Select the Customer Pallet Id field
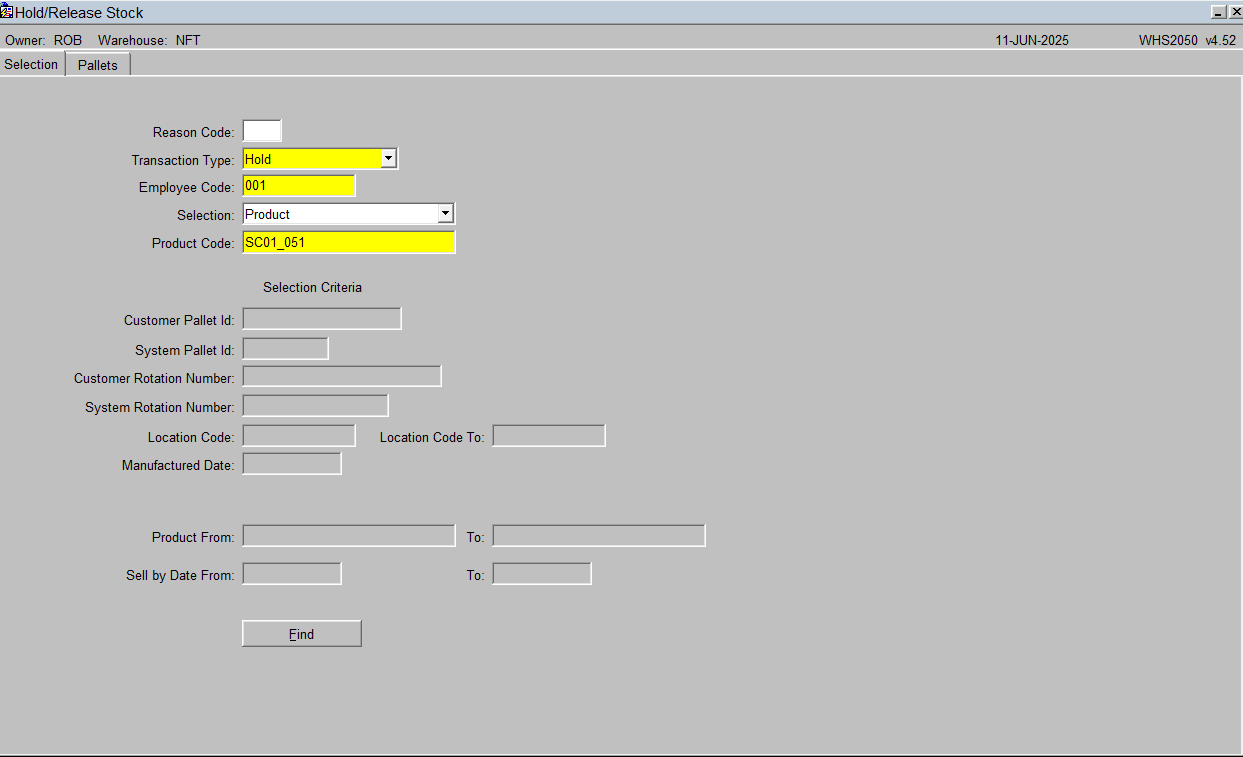This screenshot has width=1243, height=757. click(x=322, y=319)
